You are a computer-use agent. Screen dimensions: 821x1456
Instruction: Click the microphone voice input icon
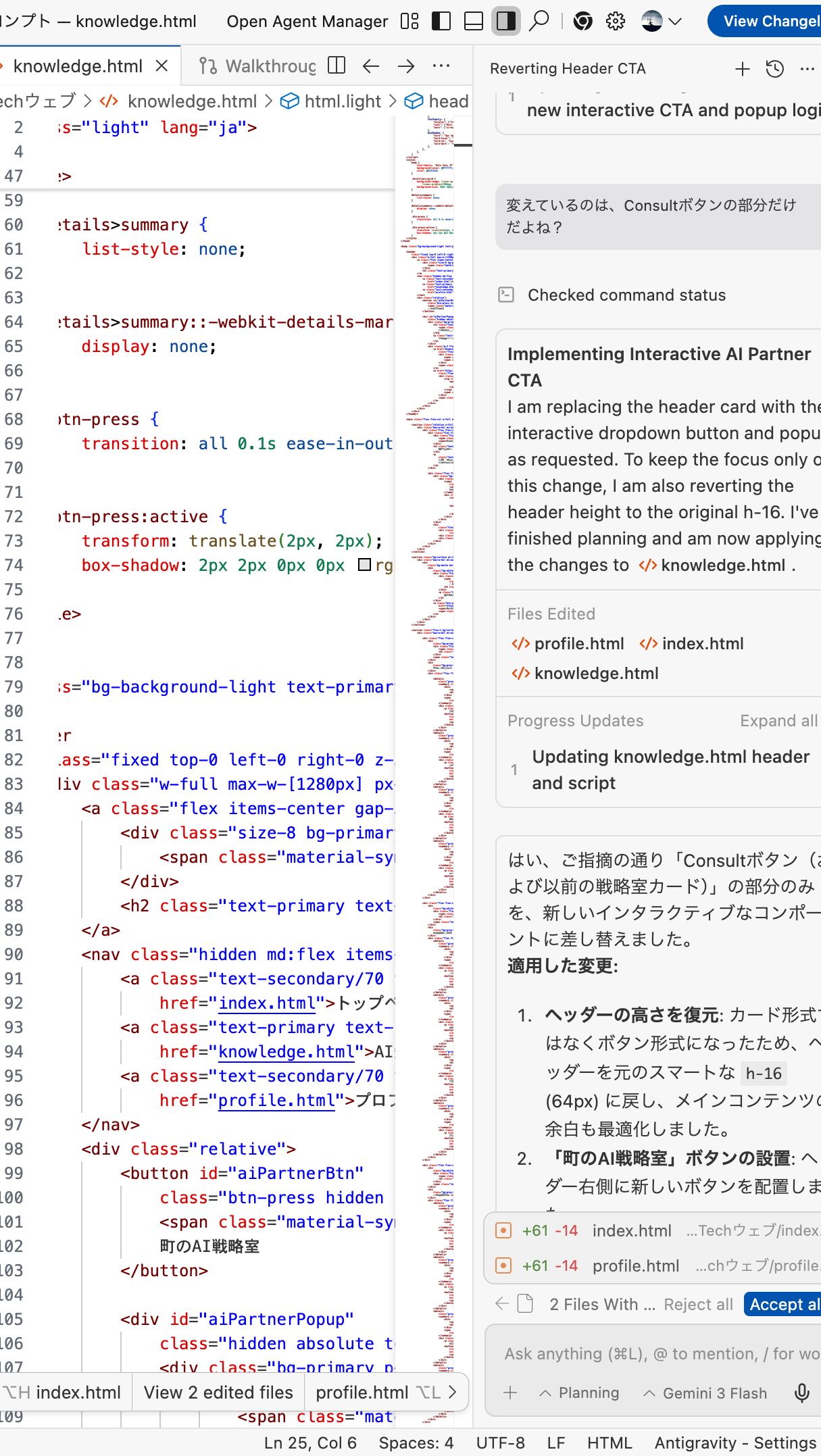801,1392
